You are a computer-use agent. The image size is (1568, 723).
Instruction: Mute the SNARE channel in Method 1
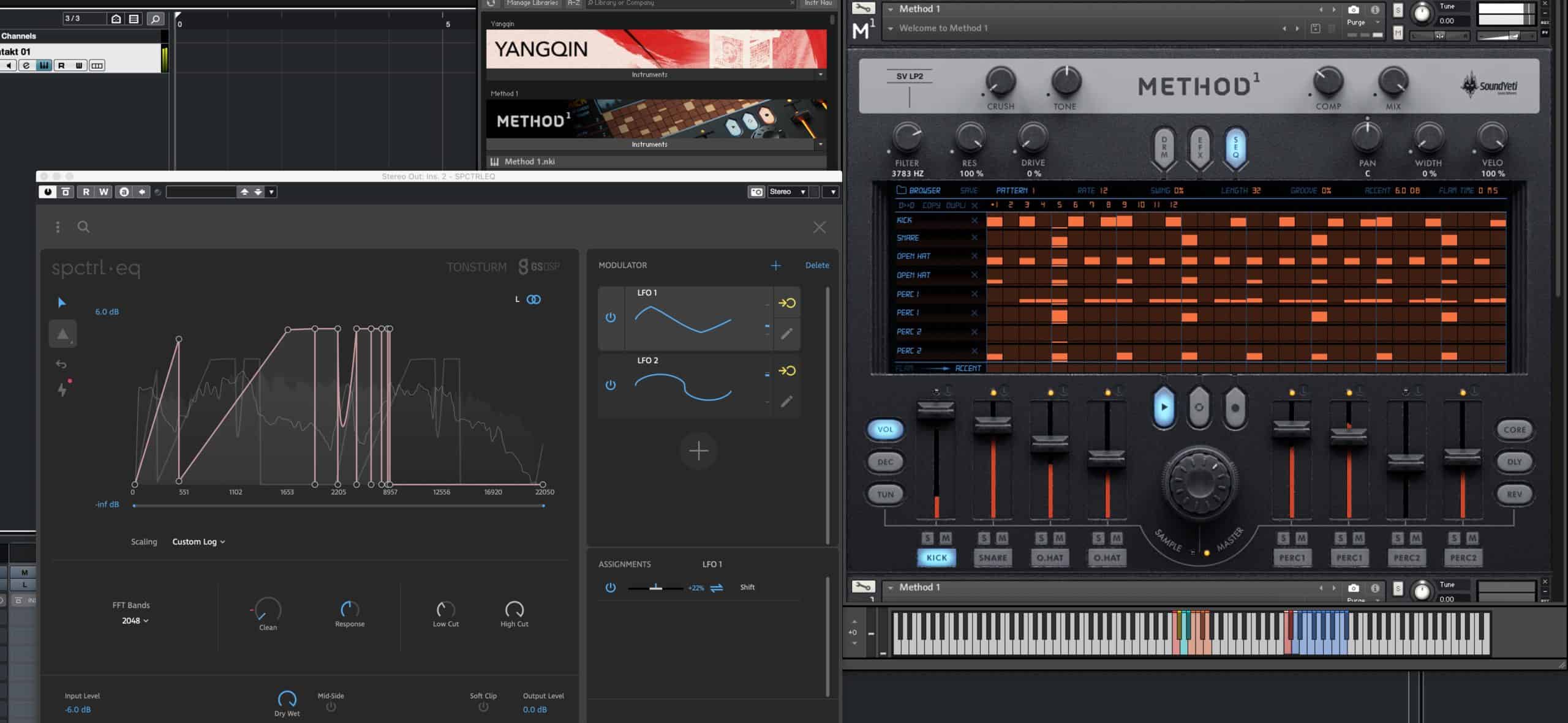click(1002, 539)
